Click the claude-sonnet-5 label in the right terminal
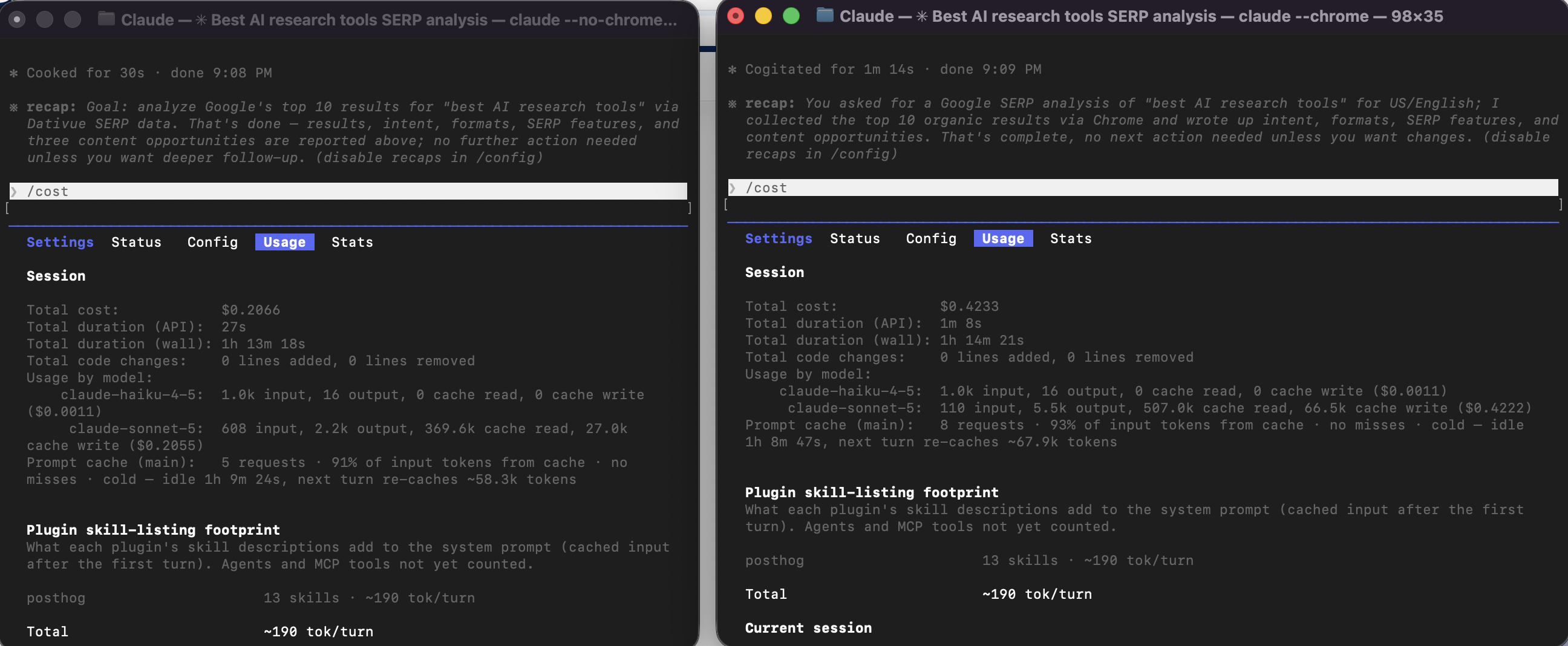1568x646 pixels. pyautogui.click(x=855, y=408)
